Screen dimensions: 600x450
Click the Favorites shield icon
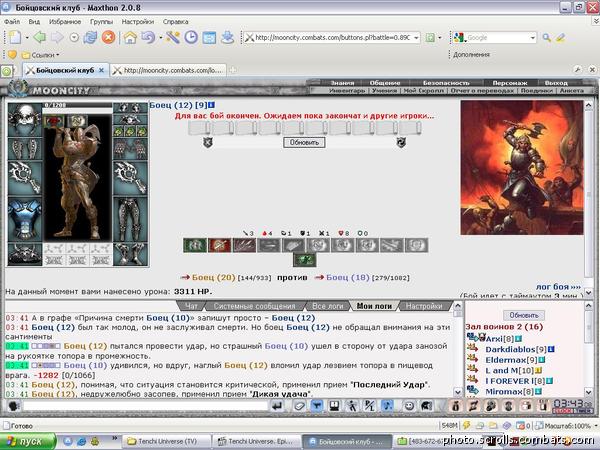(12, 55)
